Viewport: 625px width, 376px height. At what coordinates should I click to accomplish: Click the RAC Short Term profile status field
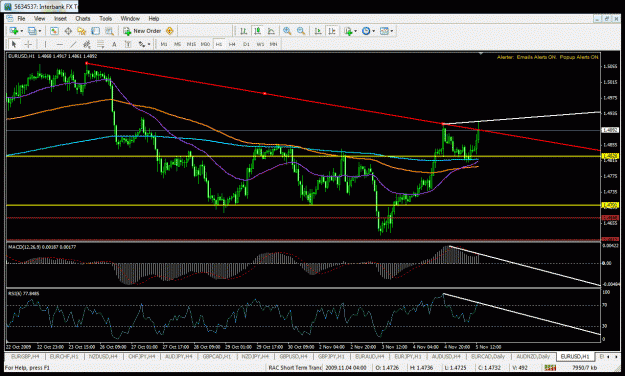point(295,368)
